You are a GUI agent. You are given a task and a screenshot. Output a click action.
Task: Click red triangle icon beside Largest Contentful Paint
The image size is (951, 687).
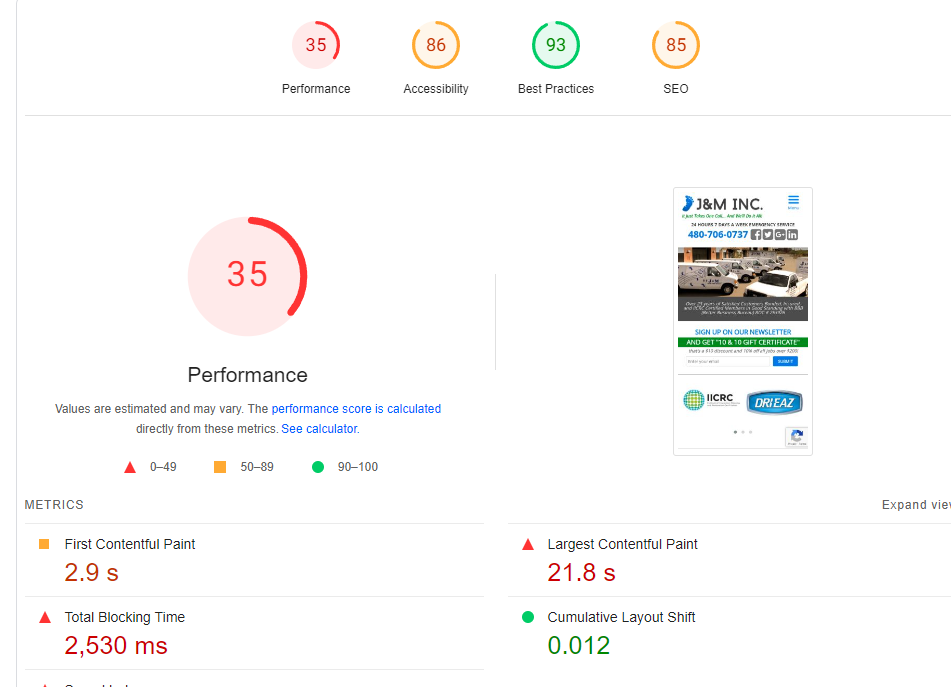(528, 545)
